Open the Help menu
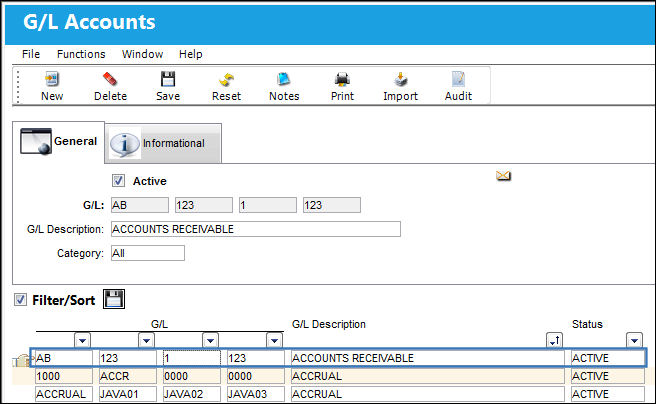 coord(190,54)
